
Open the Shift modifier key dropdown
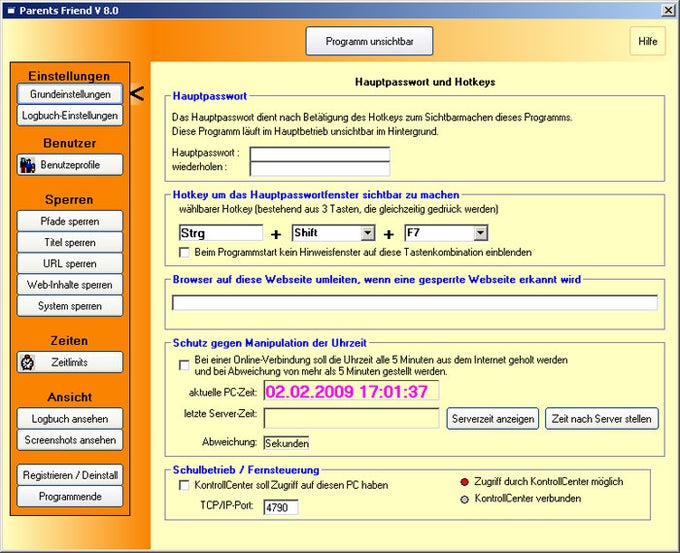point(368,233)
